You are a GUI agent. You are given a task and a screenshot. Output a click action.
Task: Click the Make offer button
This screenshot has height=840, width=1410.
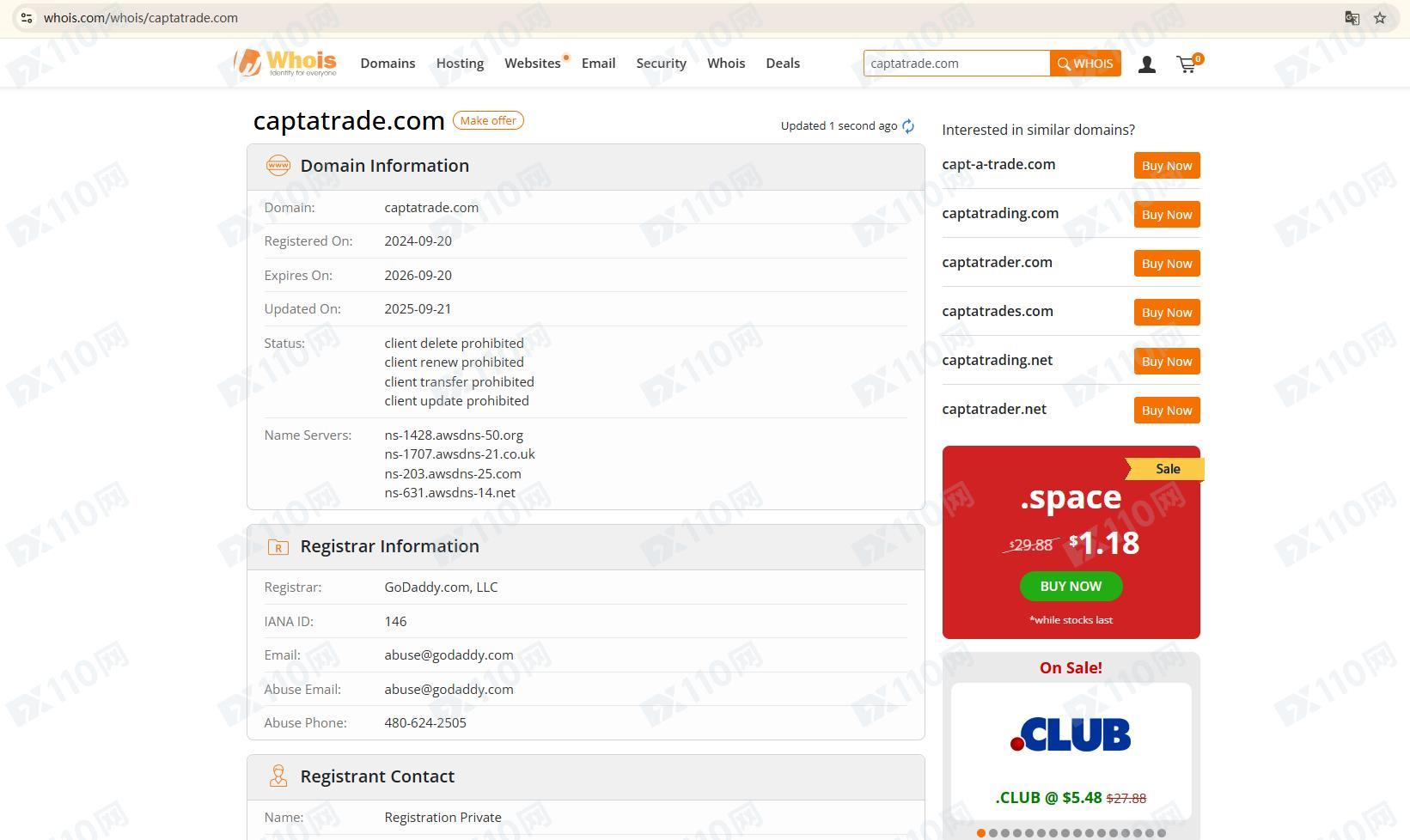[488, 121]
